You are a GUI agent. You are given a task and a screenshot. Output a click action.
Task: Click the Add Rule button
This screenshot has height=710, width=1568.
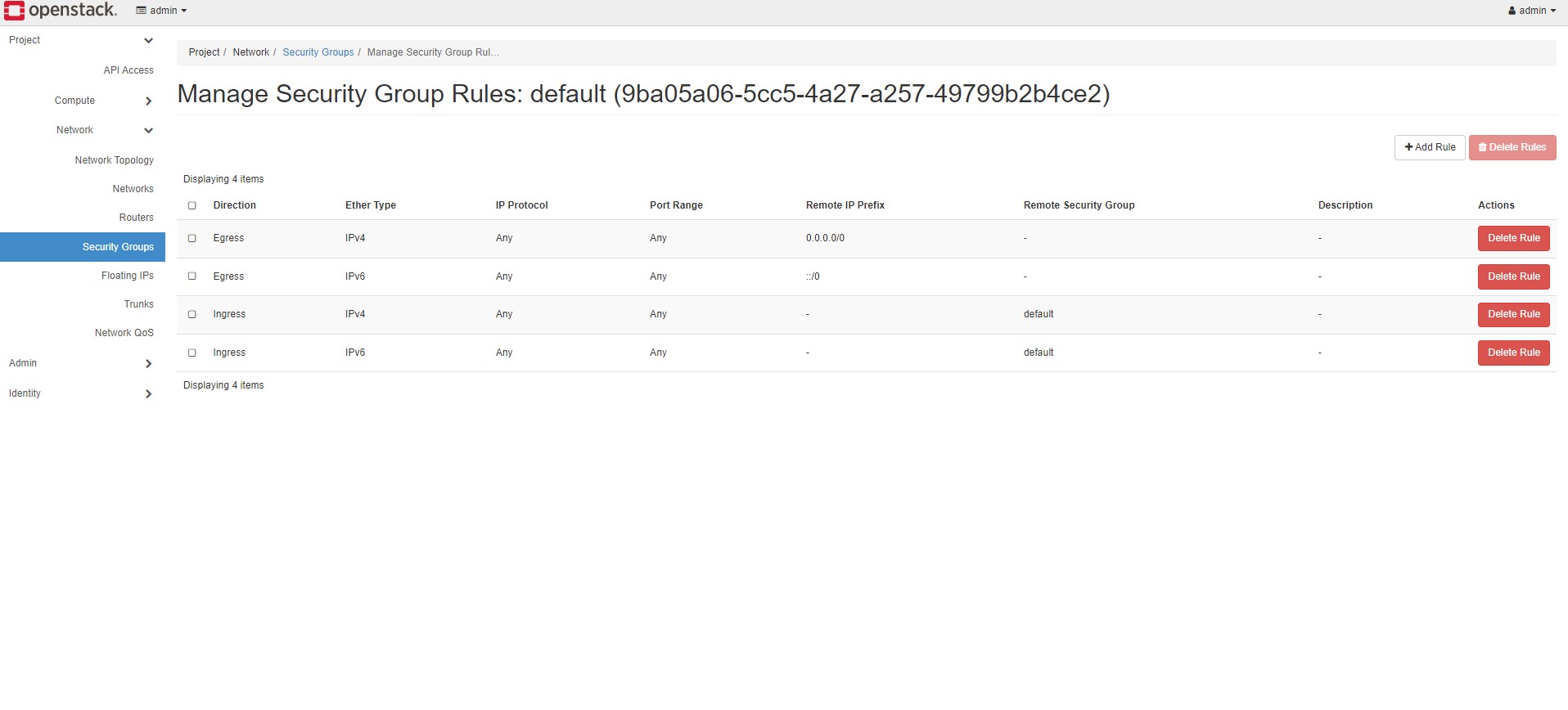1430,147
